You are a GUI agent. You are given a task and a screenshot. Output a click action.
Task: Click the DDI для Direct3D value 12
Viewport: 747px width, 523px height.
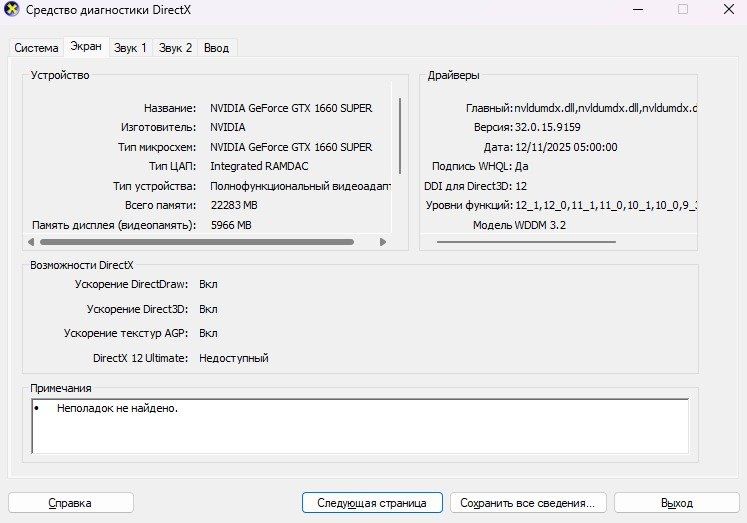click(521, 186)
